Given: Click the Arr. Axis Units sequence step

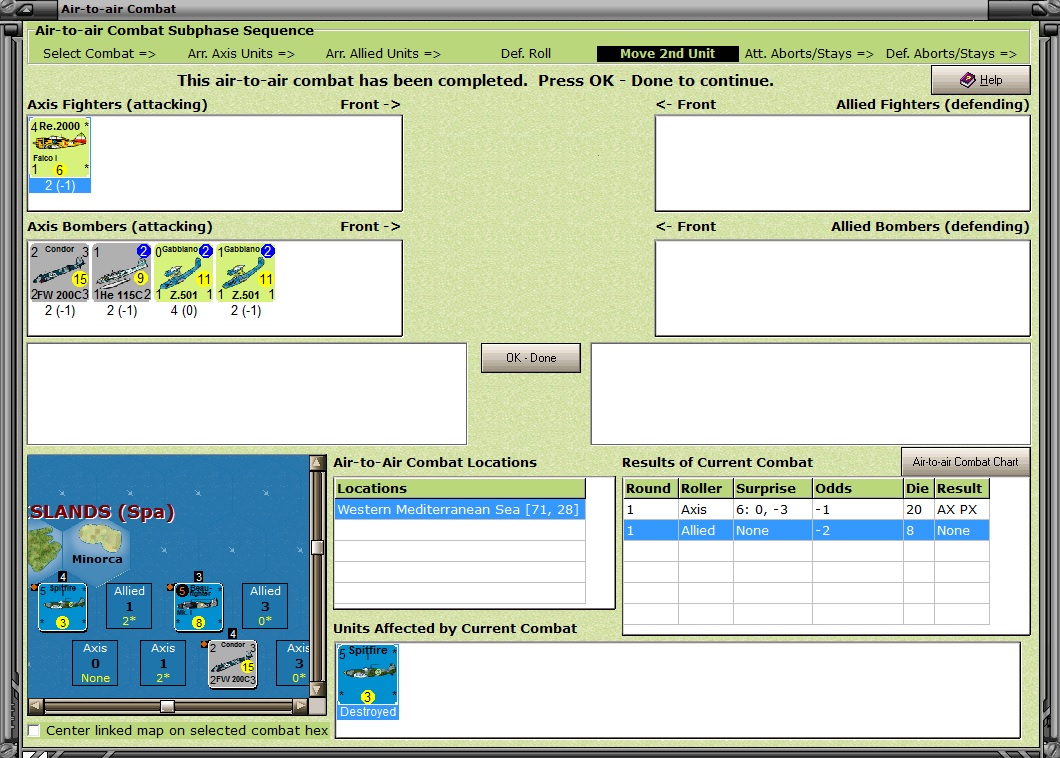Looking at the screenshot, I should (x=241, y=53).
